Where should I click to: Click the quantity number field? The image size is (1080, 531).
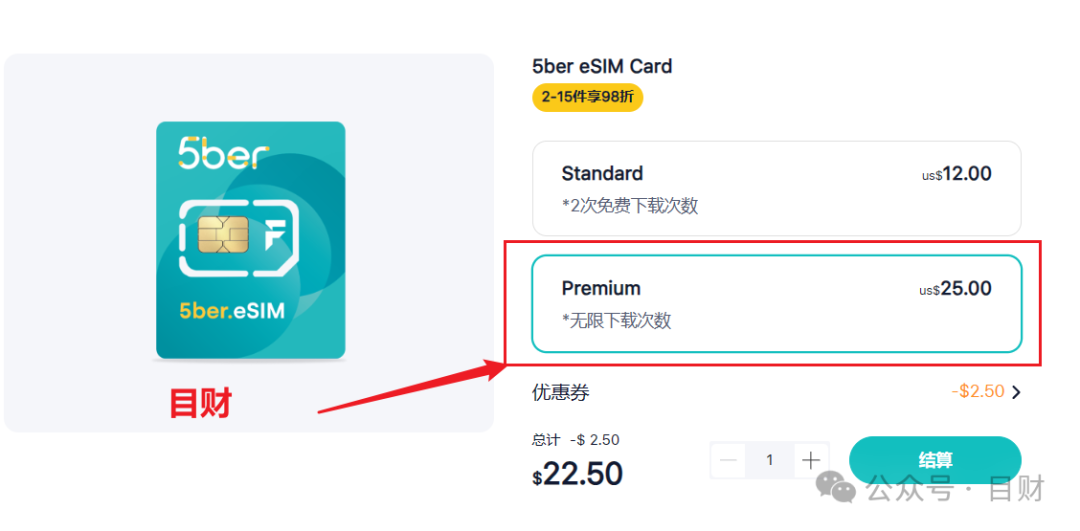(x=770, y=460)
